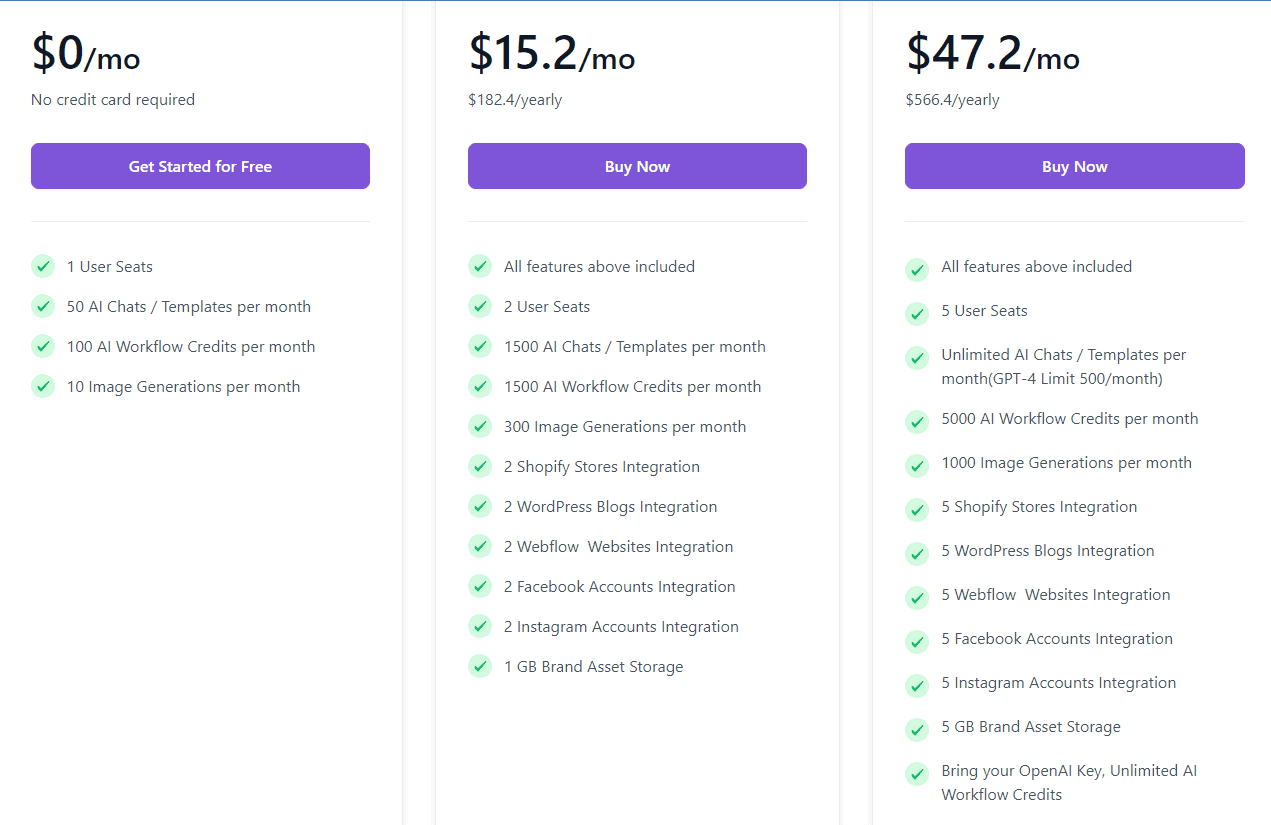Click the checkmark beside 5 WordPress Blogs Integration

pyautogui.click(x=917, y=553)
